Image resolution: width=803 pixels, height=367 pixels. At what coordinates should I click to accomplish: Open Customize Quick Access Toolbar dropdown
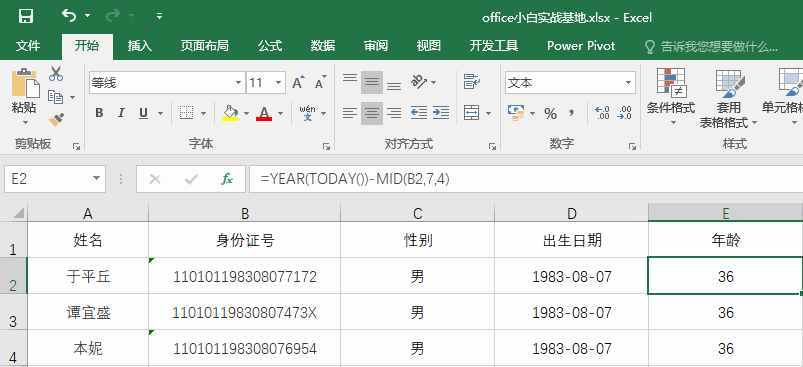159,16
